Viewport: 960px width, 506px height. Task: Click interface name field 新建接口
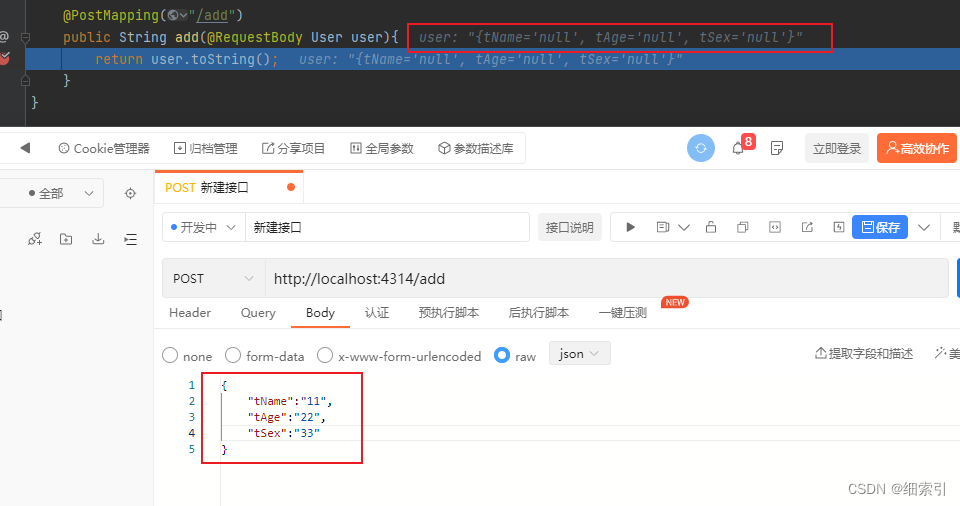[387, 227]
